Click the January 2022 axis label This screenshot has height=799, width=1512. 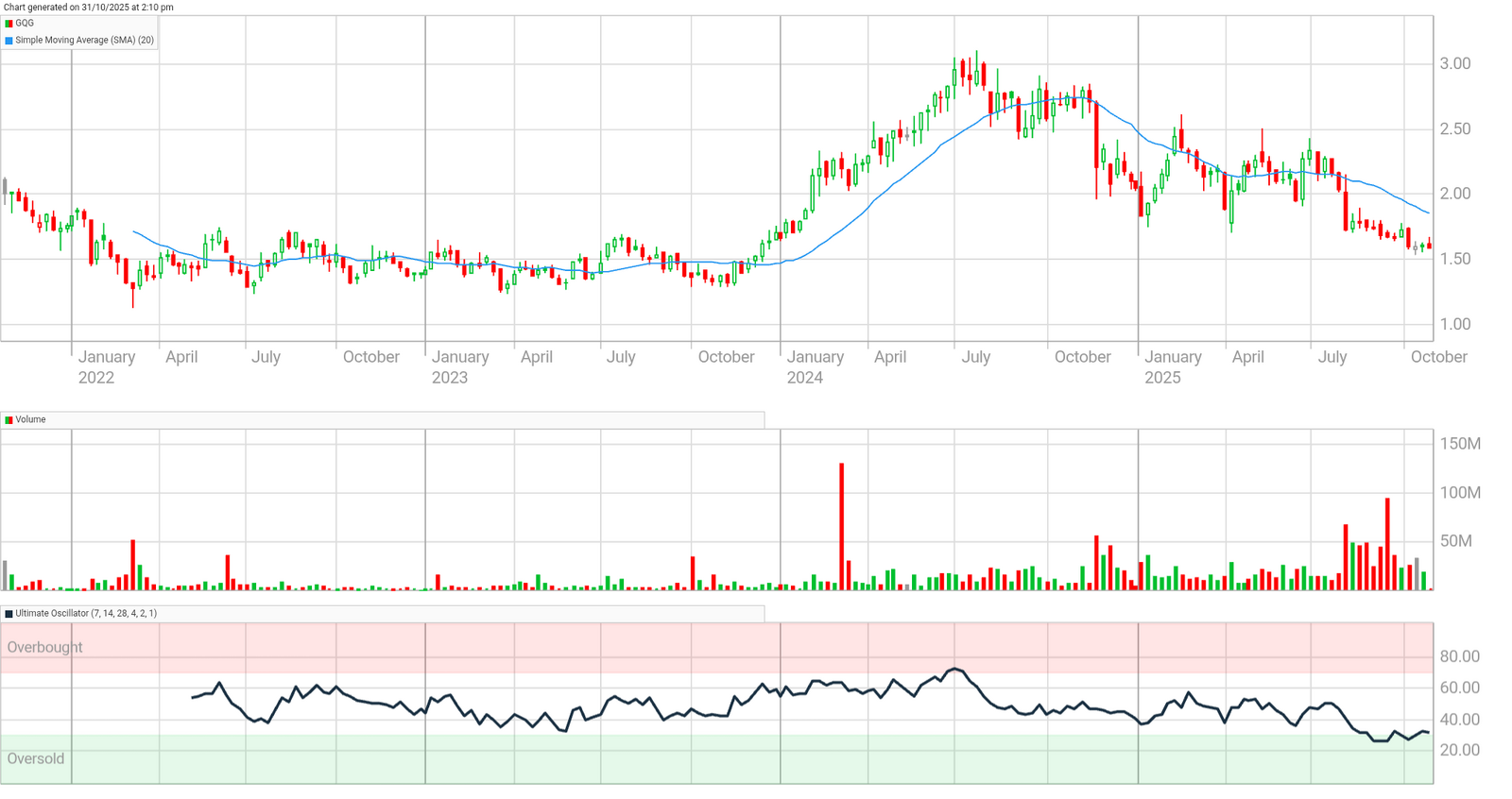tap(106, 366)
